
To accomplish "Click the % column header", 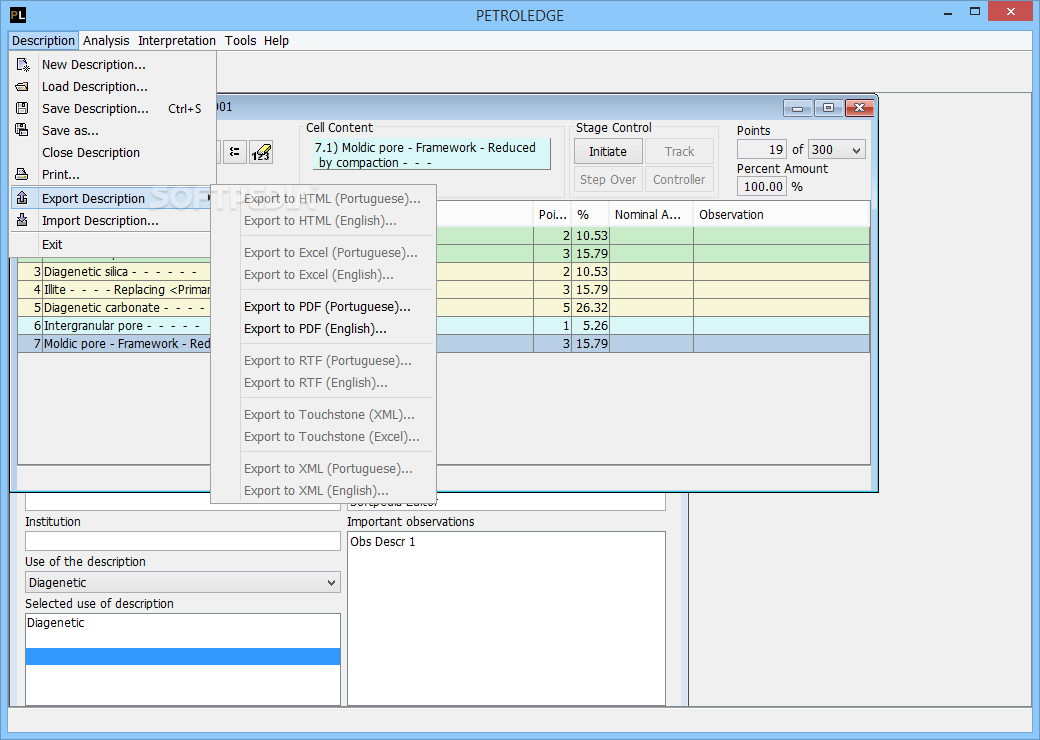I will (590, 214).
